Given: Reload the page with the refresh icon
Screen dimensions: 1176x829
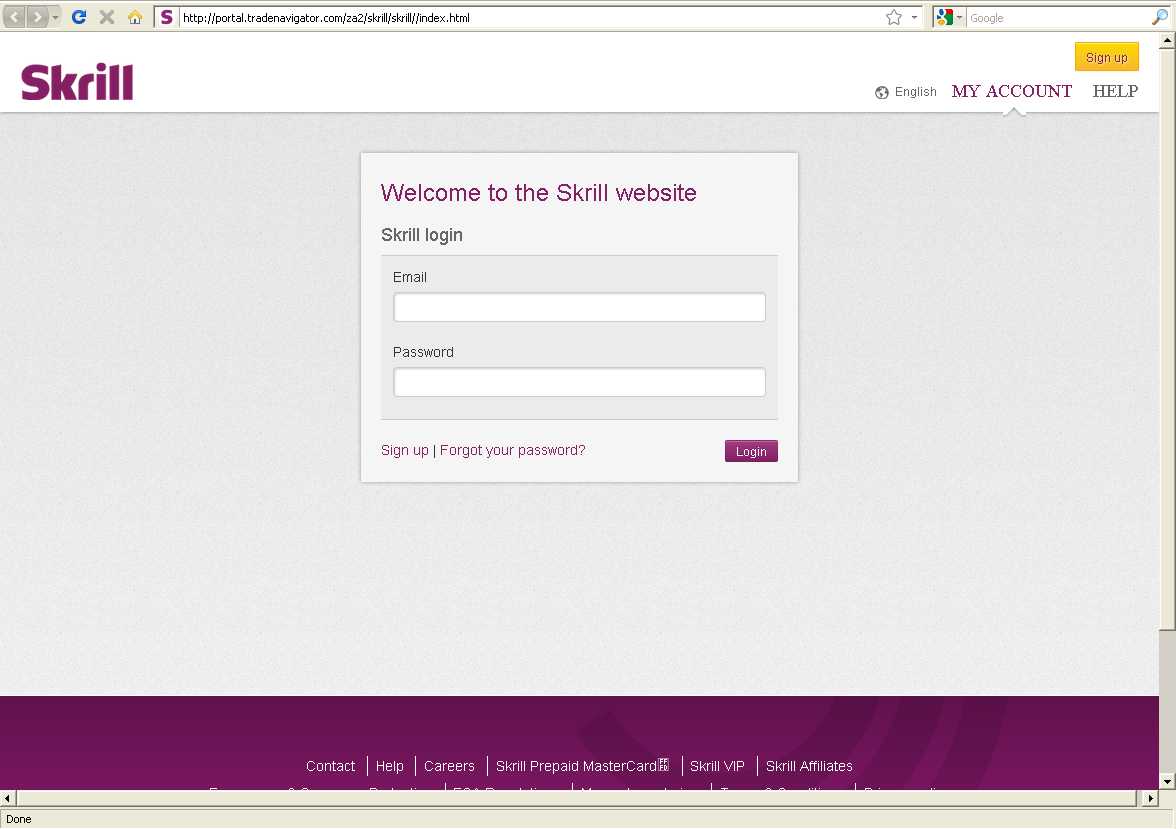Looking at the screenshot, I should [x=79, y=17].
